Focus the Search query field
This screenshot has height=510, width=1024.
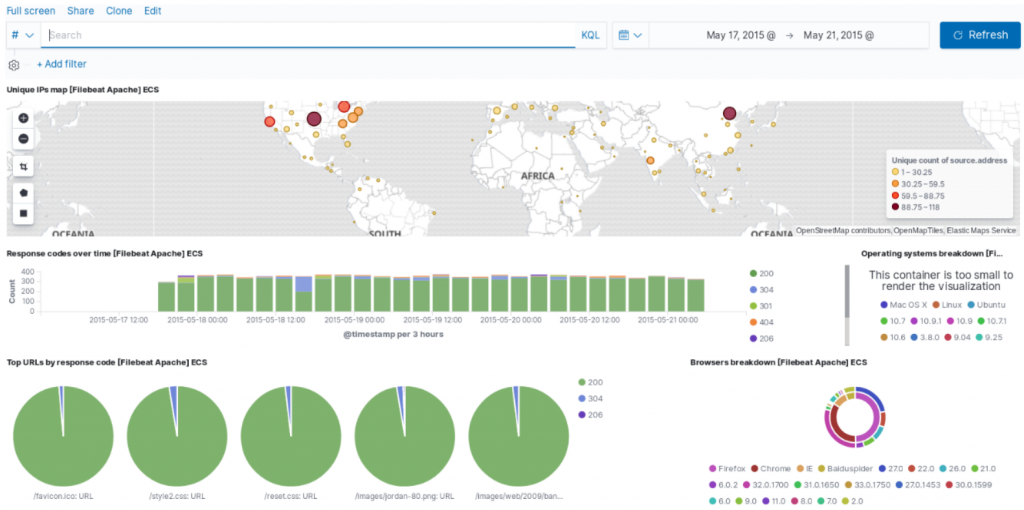(309, 35)
